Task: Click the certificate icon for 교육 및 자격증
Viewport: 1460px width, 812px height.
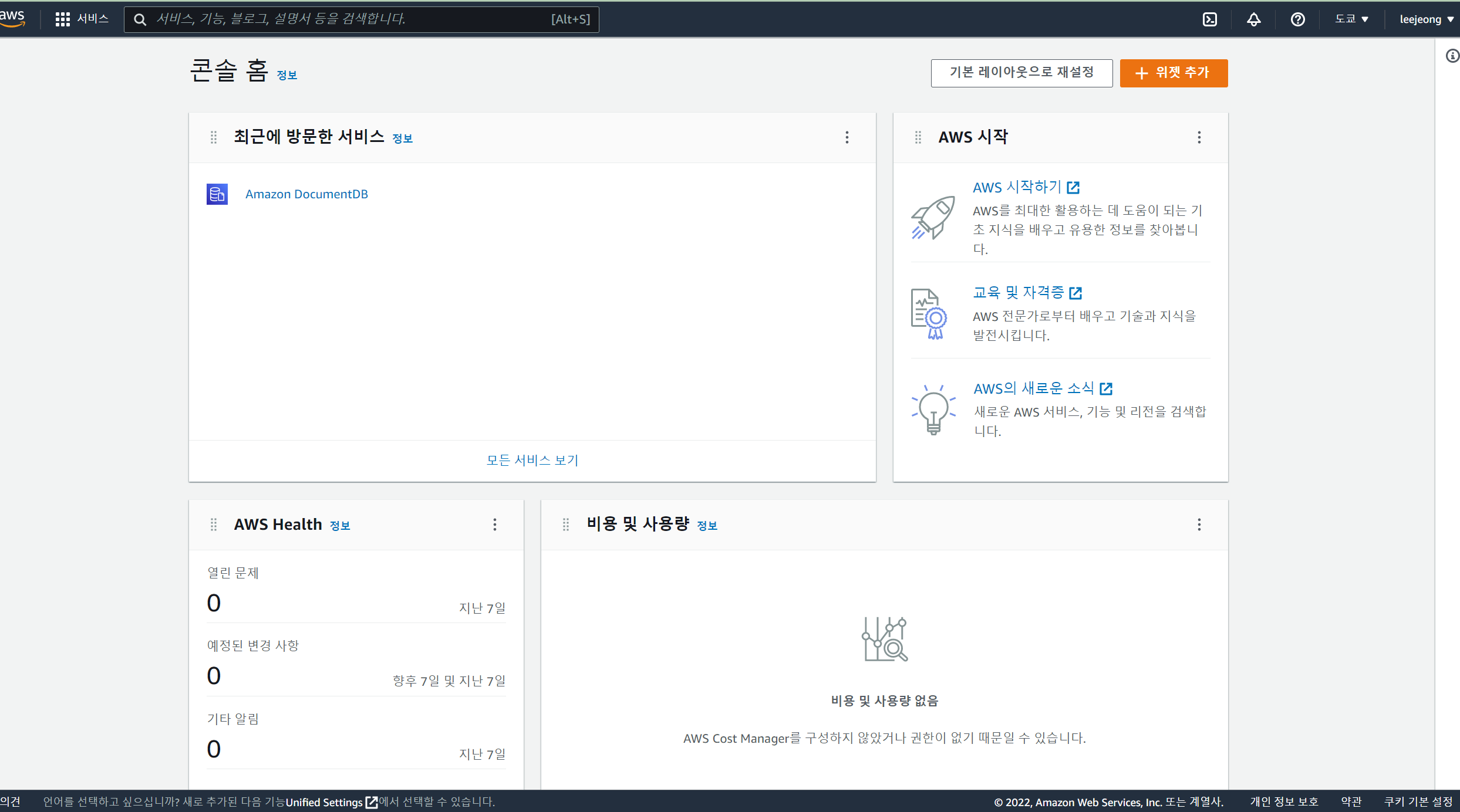Action: [x=929, y=314]
